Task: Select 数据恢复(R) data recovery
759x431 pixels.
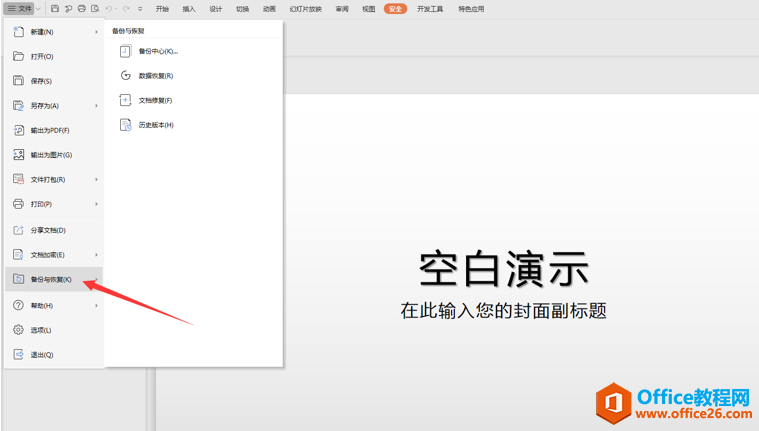Action: [x=155, y=76]
